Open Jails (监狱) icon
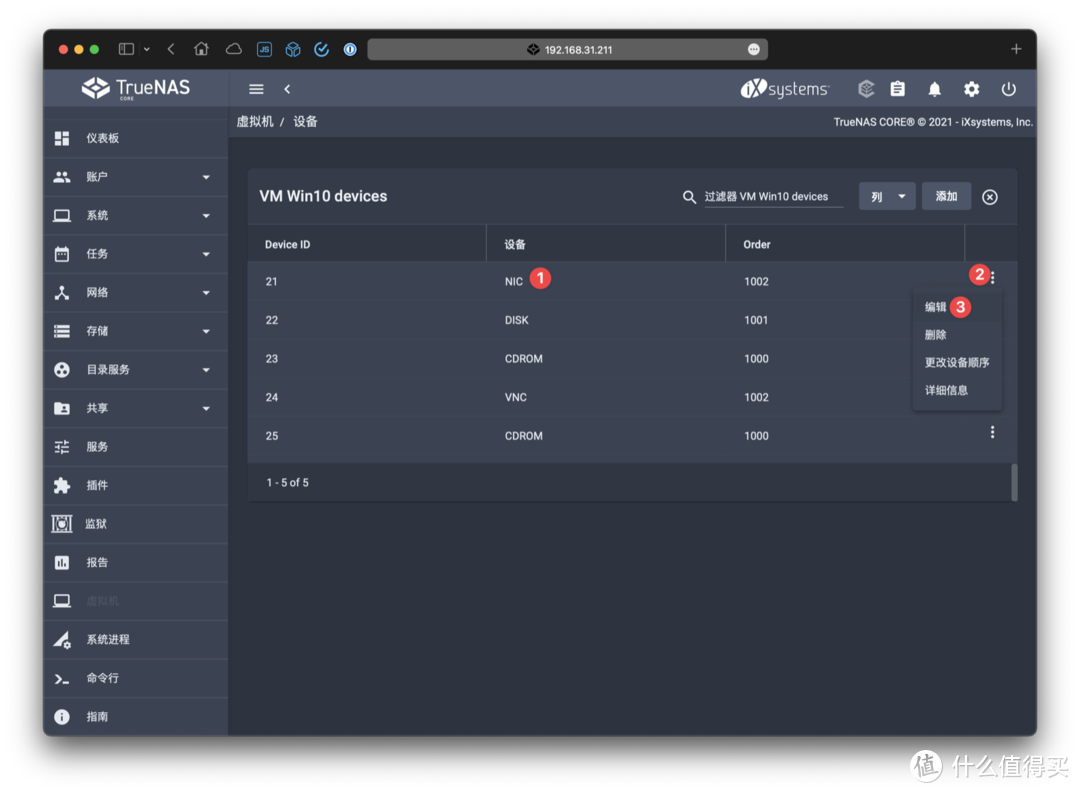Image resolution: width=1080 pixels, height=793 pixels. [62, 524]
